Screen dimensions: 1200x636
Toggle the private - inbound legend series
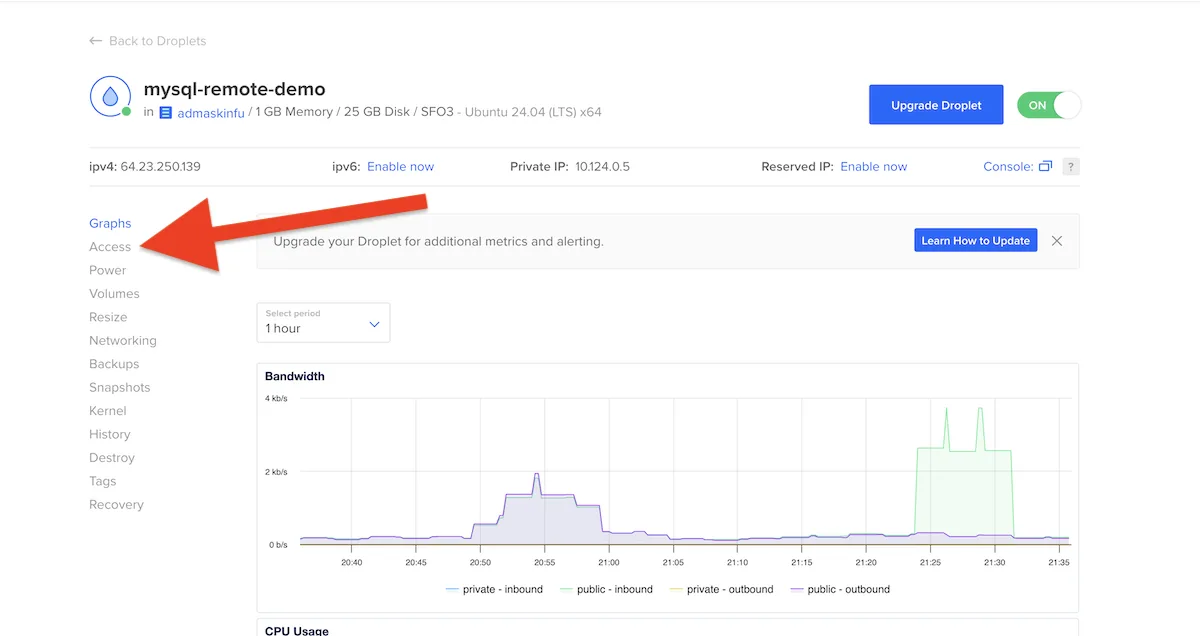494,589
